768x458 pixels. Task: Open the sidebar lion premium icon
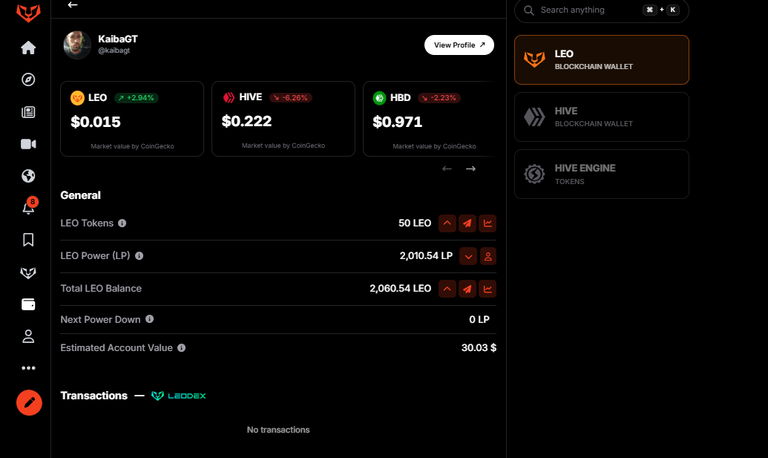coord(28,273)
